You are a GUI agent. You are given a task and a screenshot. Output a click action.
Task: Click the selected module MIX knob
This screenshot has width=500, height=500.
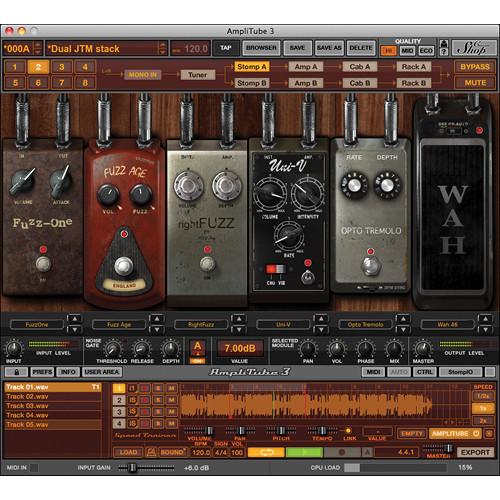tap(394, 349)
